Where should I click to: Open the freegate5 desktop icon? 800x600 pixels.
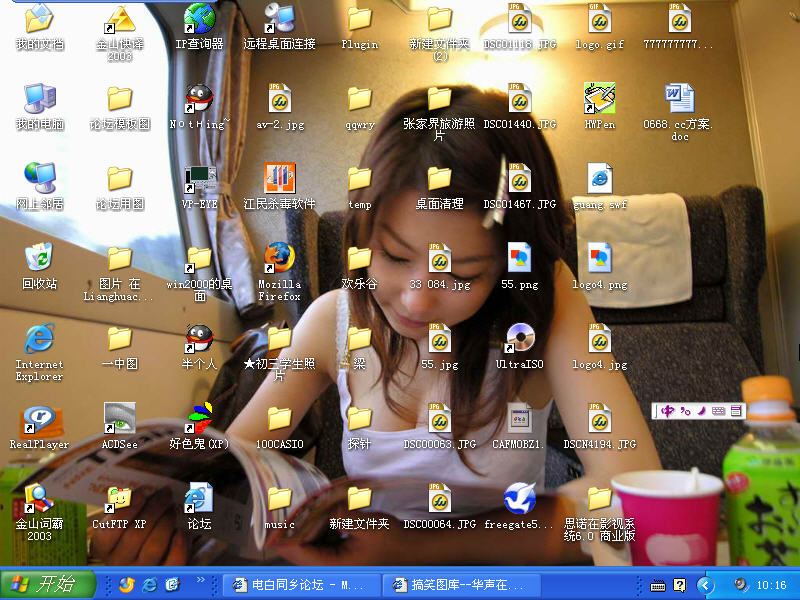tap(519, 499)
